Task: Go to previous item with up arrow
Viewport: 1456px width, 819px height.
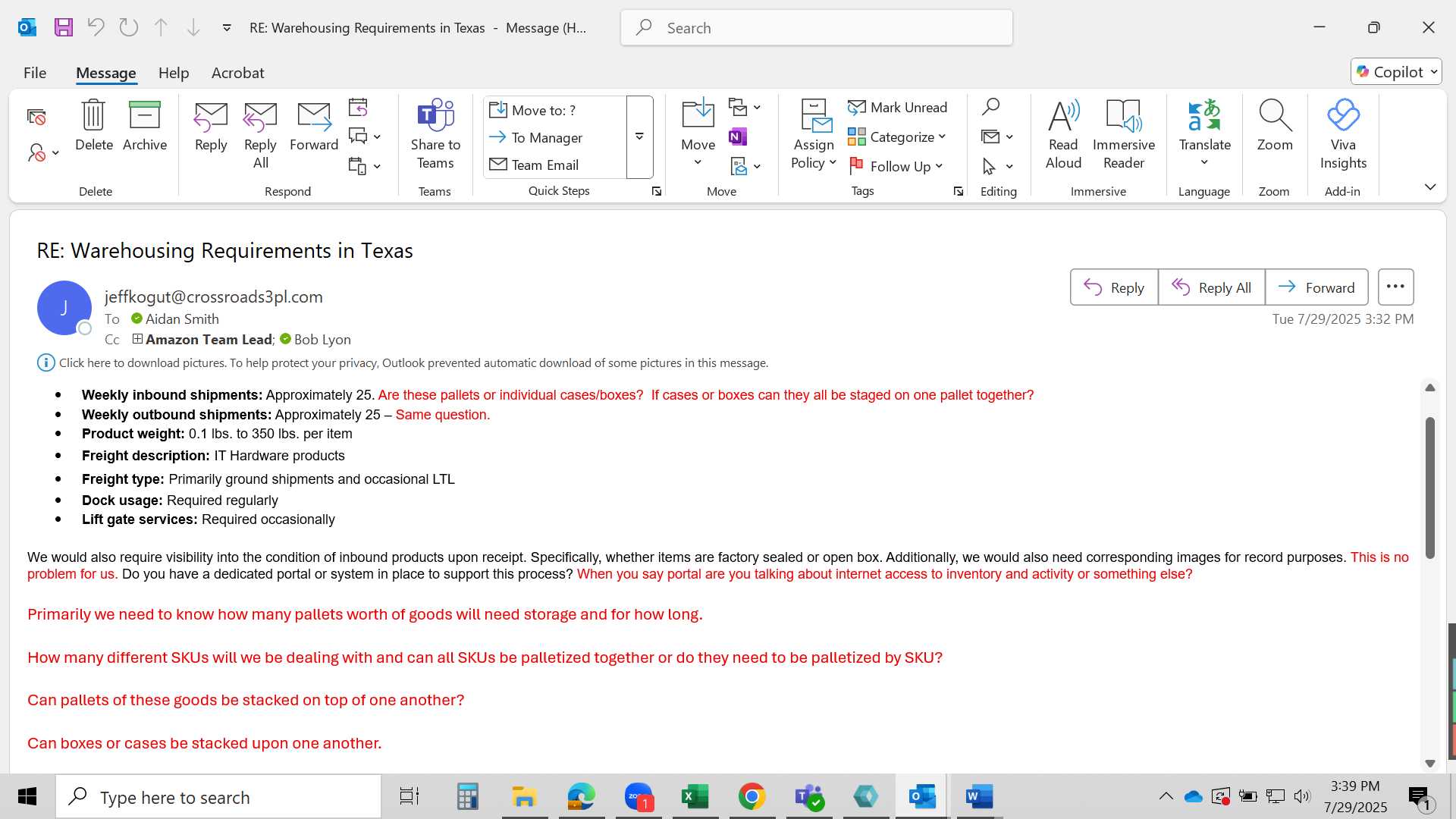Action: 161,28
